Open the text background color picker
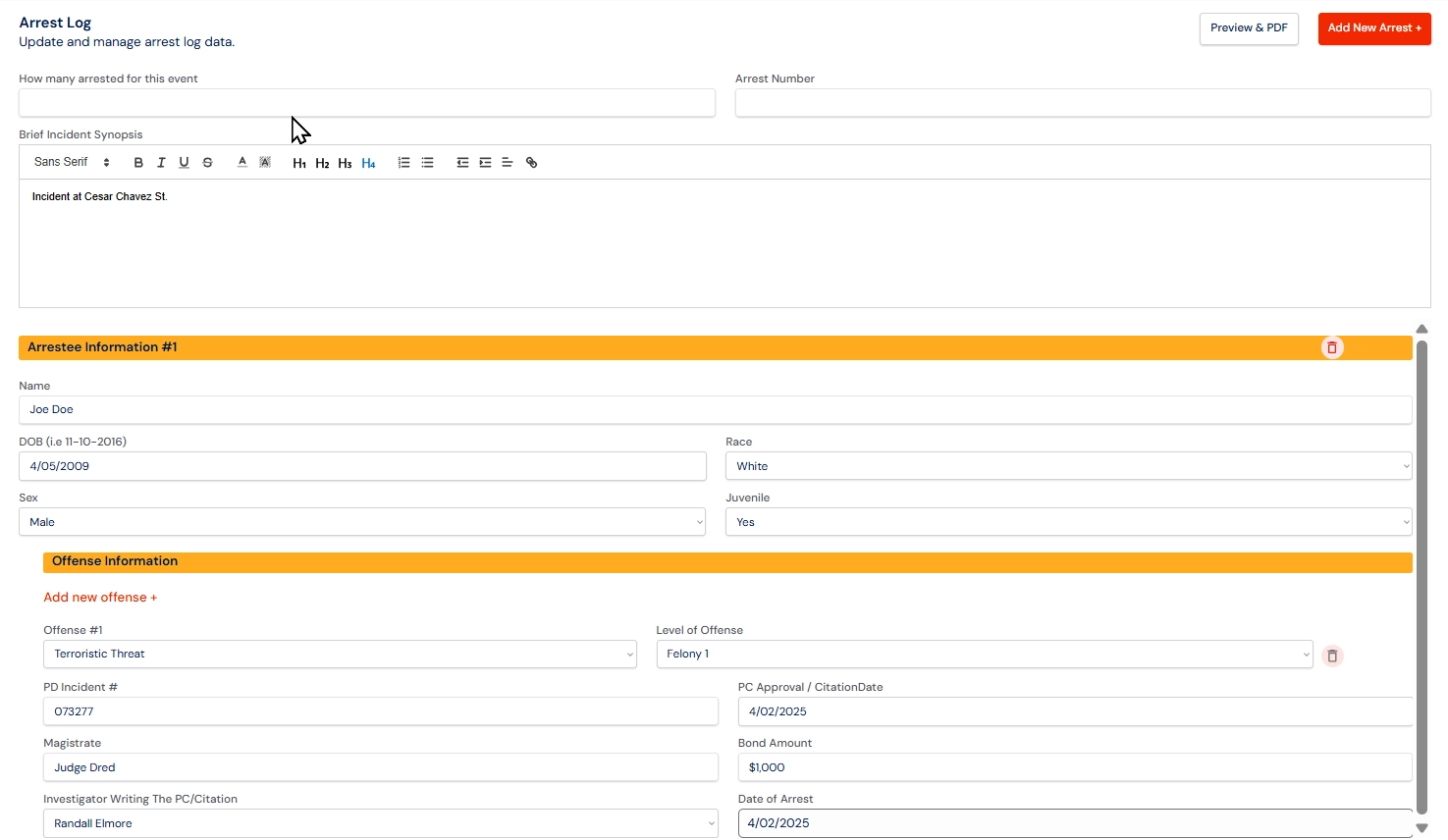Viewport: 1448px width, 840px height. tap(265, 163)
